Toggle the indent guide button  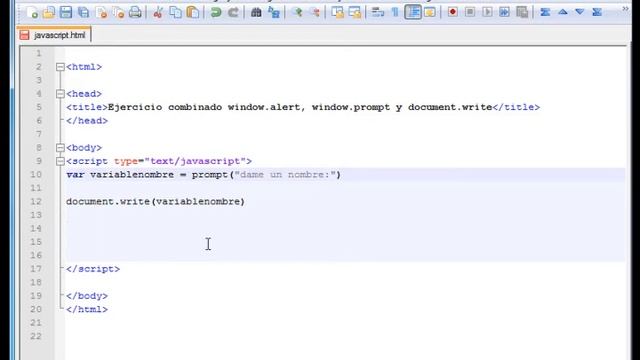413,13
